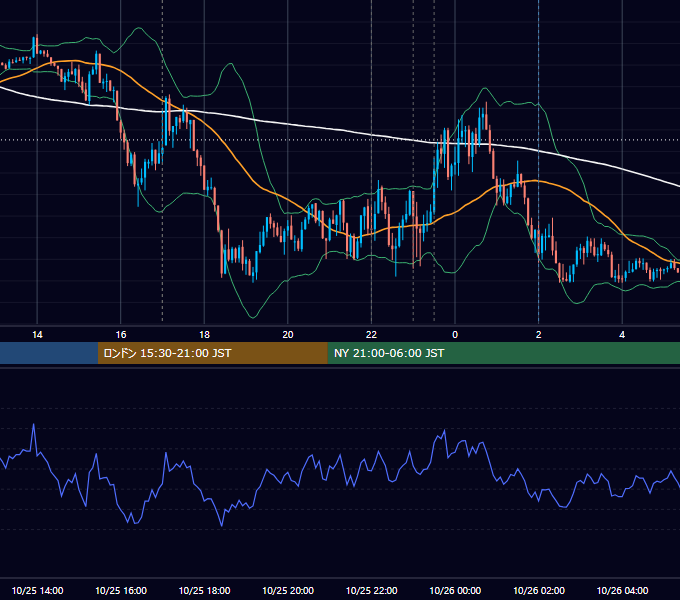This screenshot has height=600, width=680.
Task: Click the 0 hour axis label
Action: click(455, 335)
